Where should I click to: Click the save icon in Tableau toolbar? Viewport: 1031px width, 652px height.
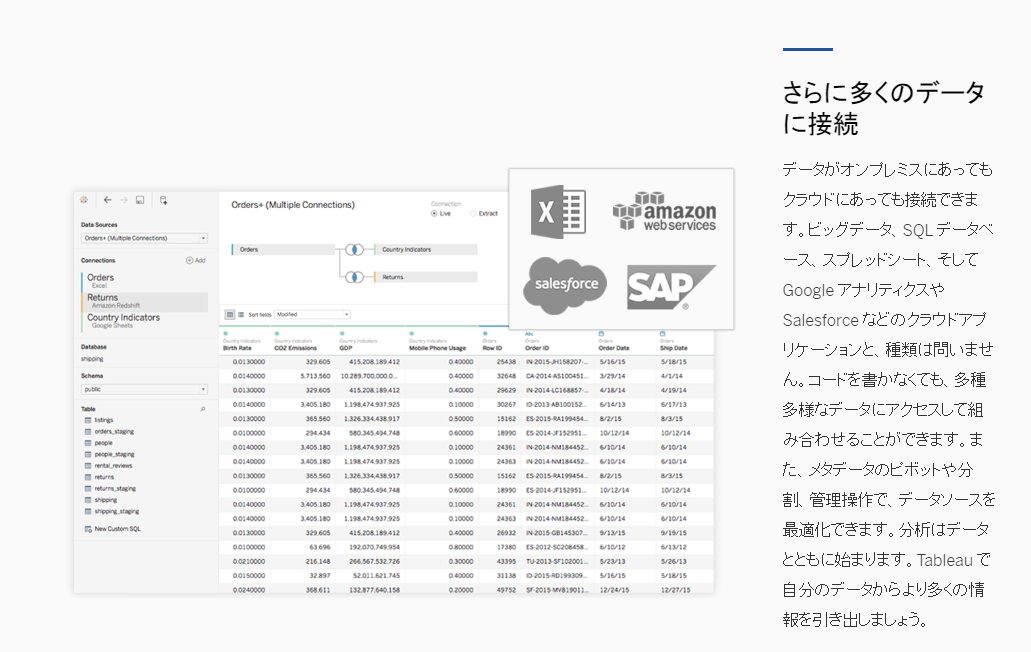coord(140,200)
